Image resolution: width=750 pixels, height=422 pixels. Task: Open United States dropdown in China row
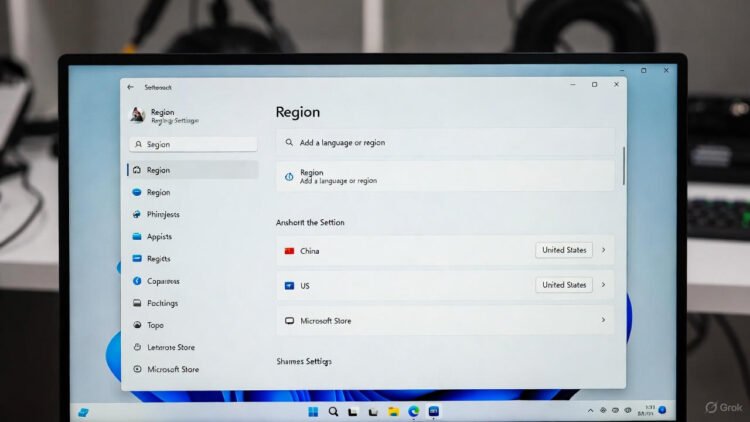coord(564,250)
